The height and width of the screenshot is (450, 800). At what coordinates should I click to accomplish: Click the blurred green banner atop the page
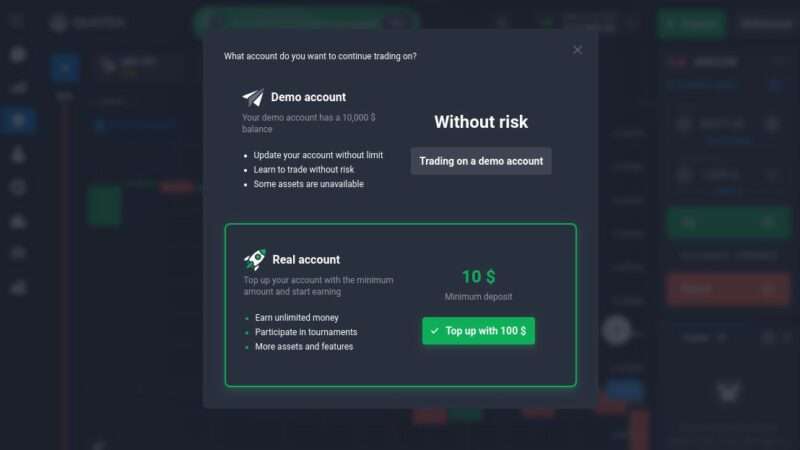point(306,22)
